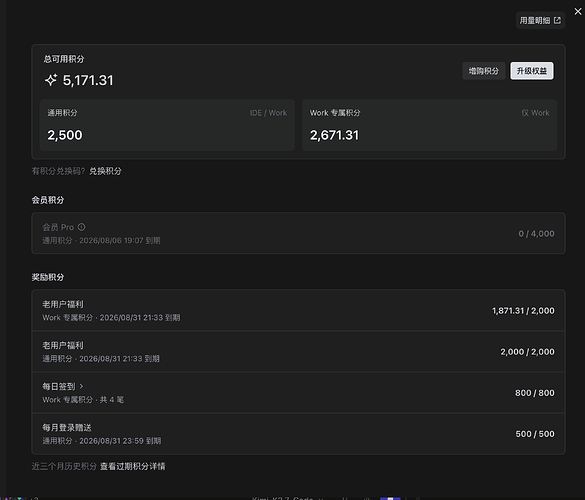
Task: Close the credits dialog with X
Action: coord(578,12)
